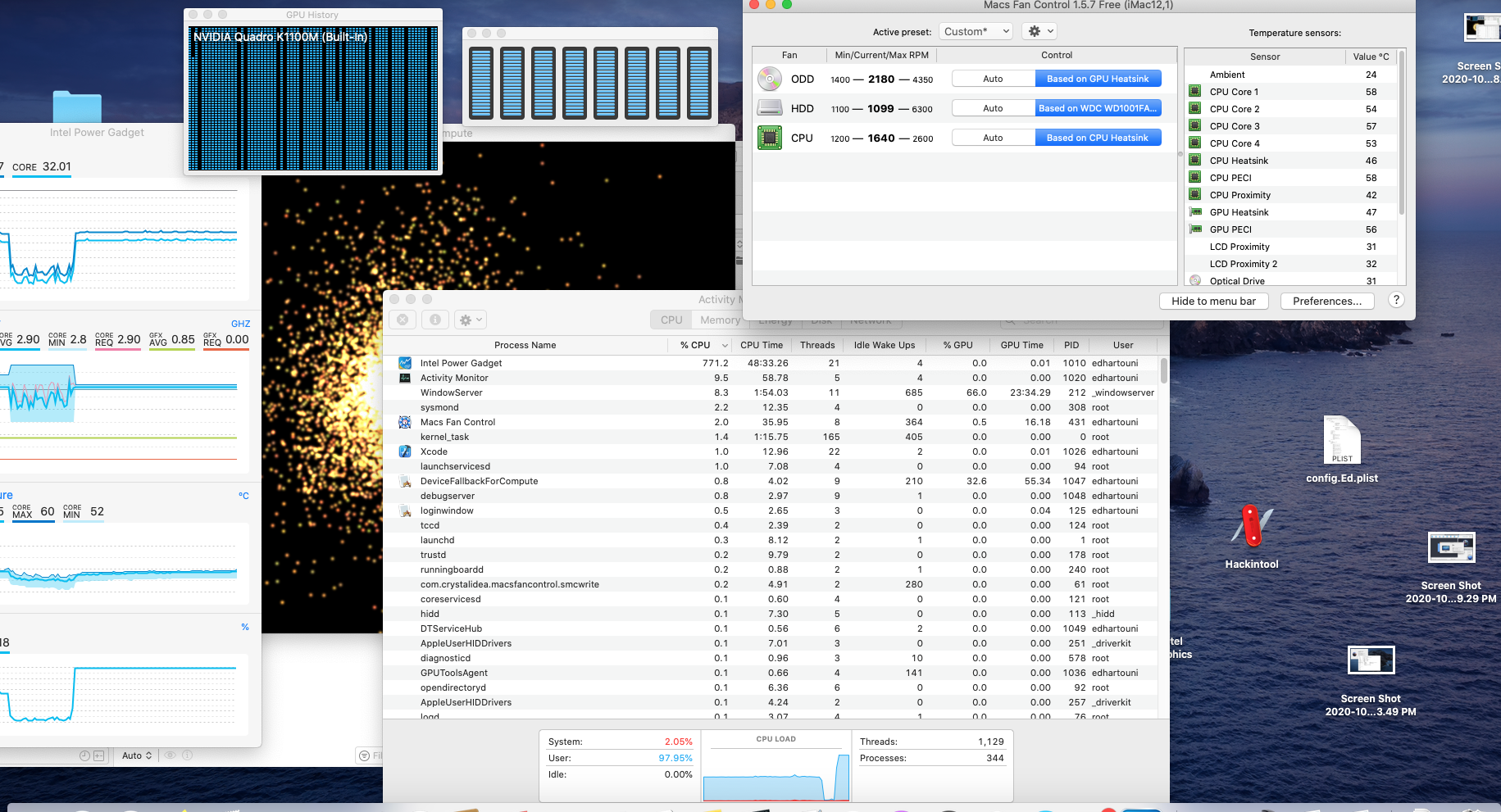Select the Ambient sensor row

coord(1291,75)
